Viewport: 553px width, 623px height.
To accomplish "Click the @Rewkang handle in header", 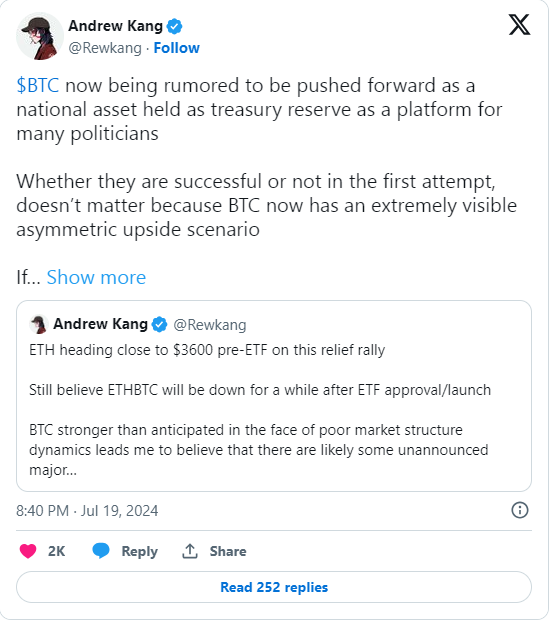I will pos(105,48).
